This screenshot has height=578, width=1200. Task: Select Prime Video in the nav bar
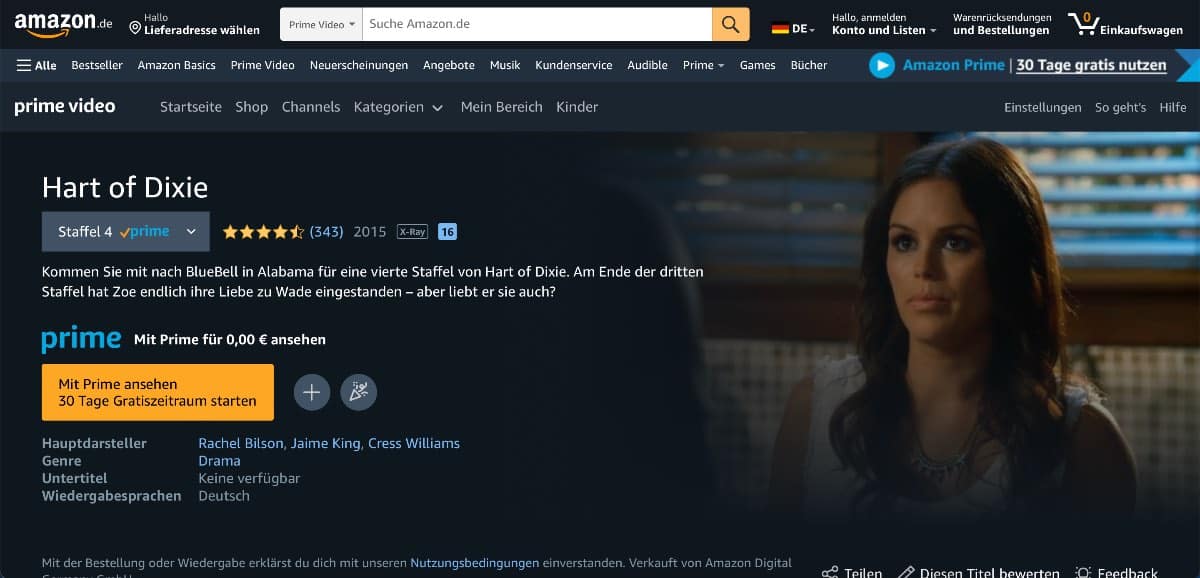click(262, 65)
